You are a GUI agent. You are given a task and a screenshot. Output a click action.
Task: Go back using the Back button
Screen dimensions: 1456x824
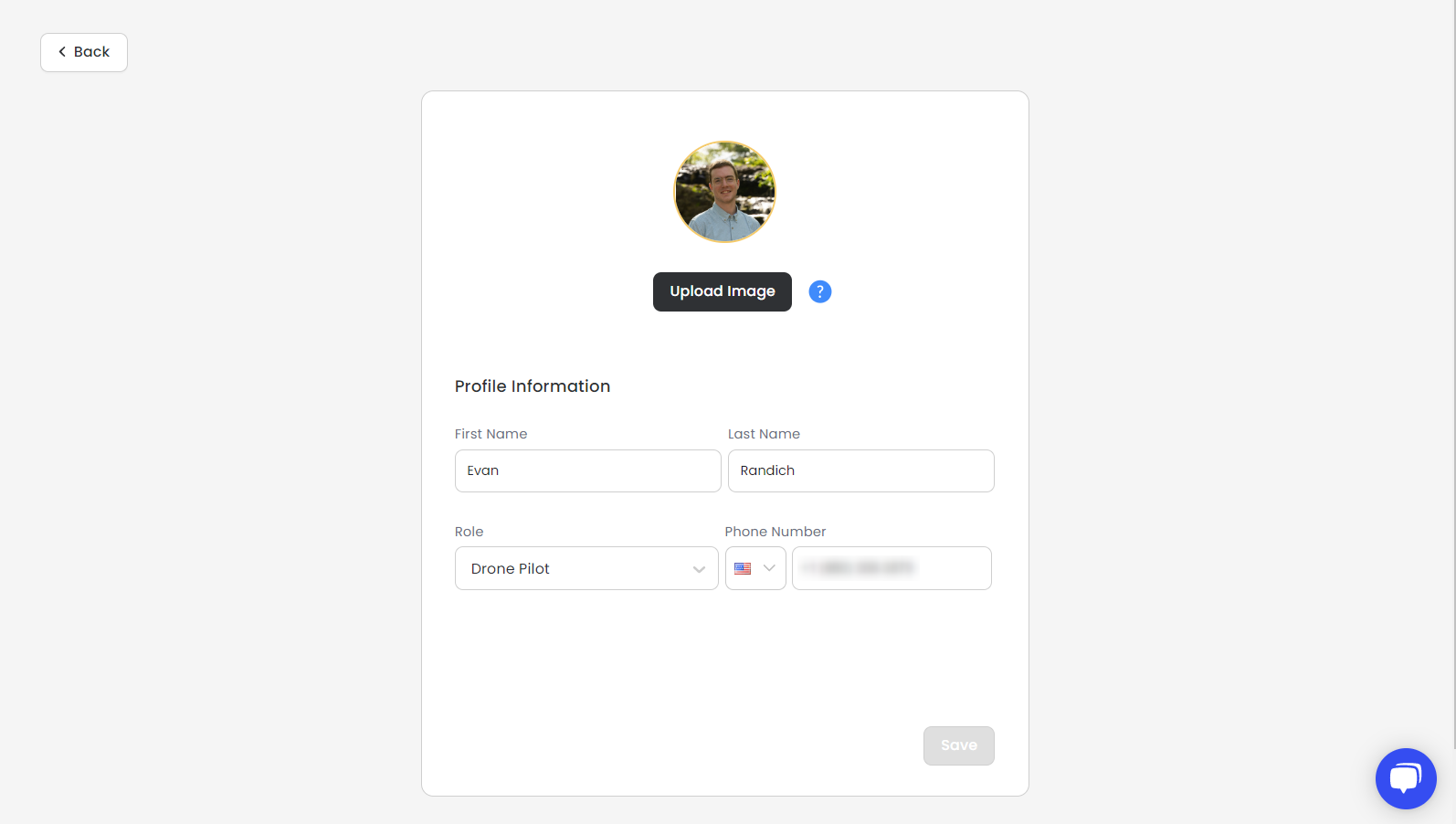coord(84,52)
